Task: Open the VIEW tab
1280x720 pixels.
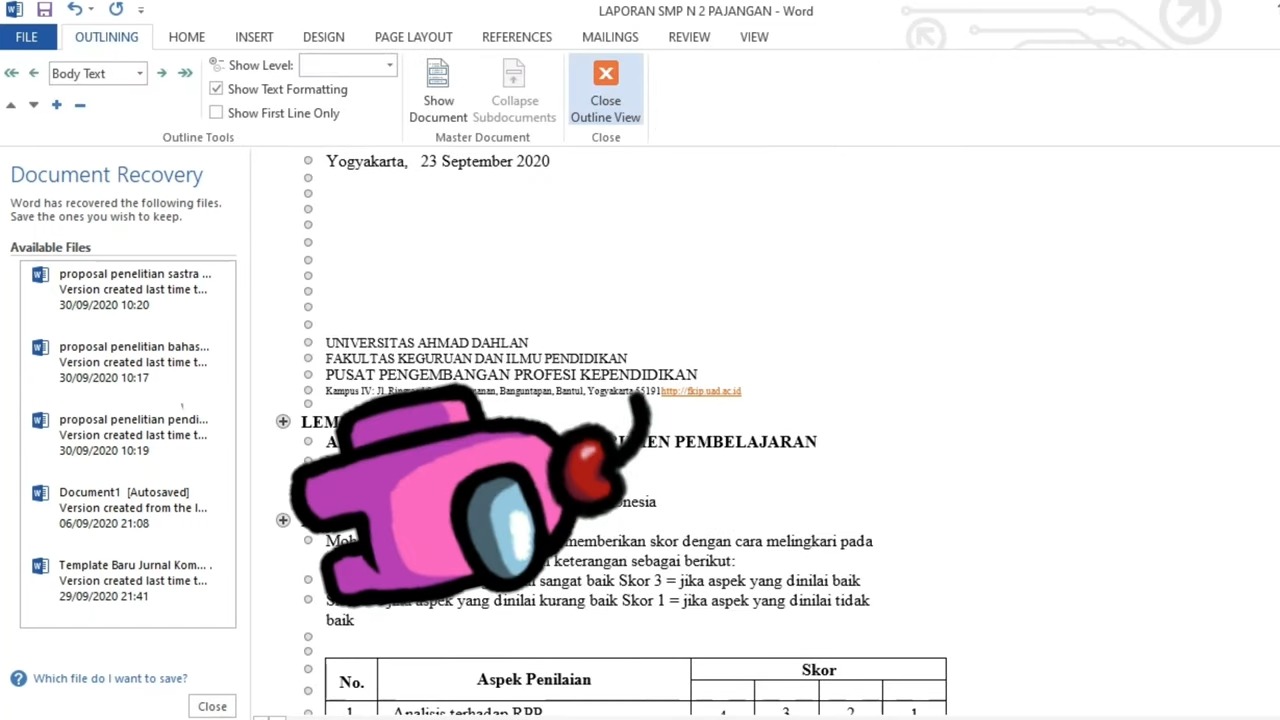Action: click(x=754, y=37)
